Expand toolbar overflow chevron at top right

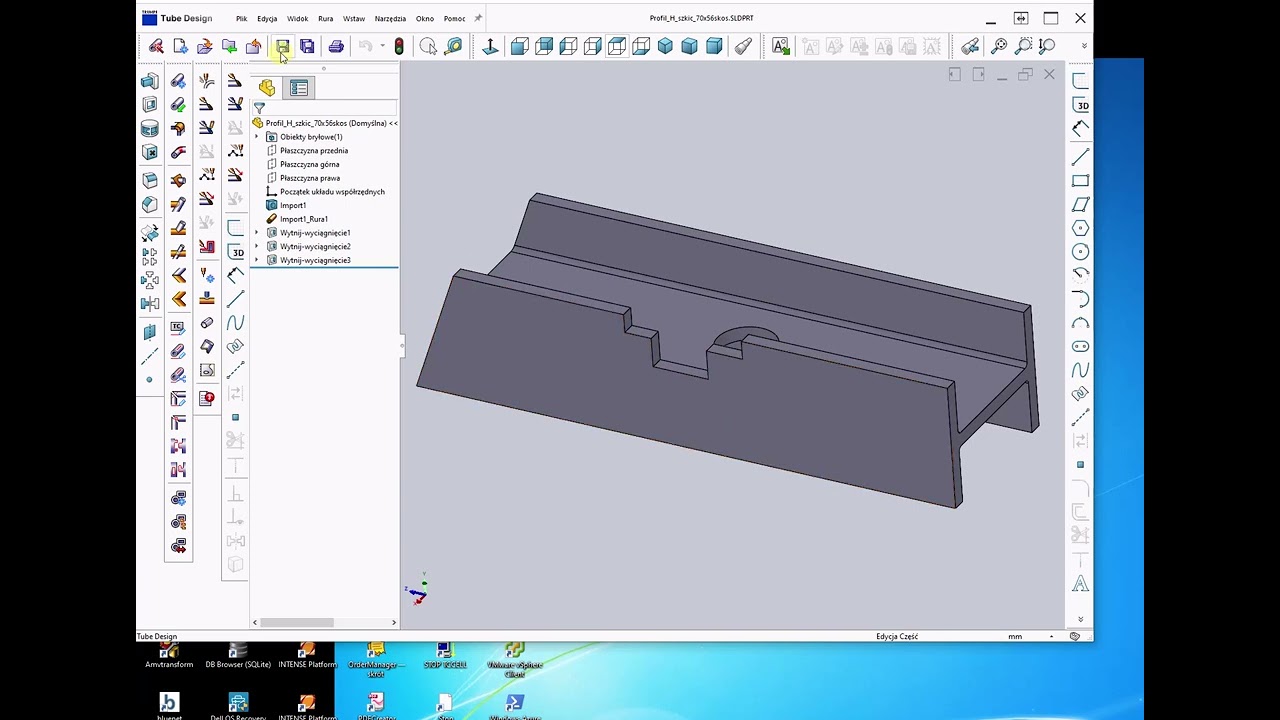click(x=1084, y=46)
